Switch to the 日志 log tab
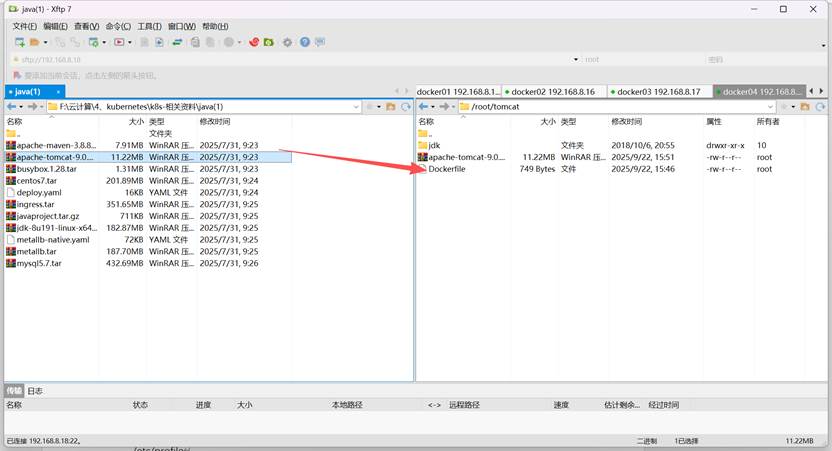This screenshot has height=451, width=832. click(x=35, y=391)
